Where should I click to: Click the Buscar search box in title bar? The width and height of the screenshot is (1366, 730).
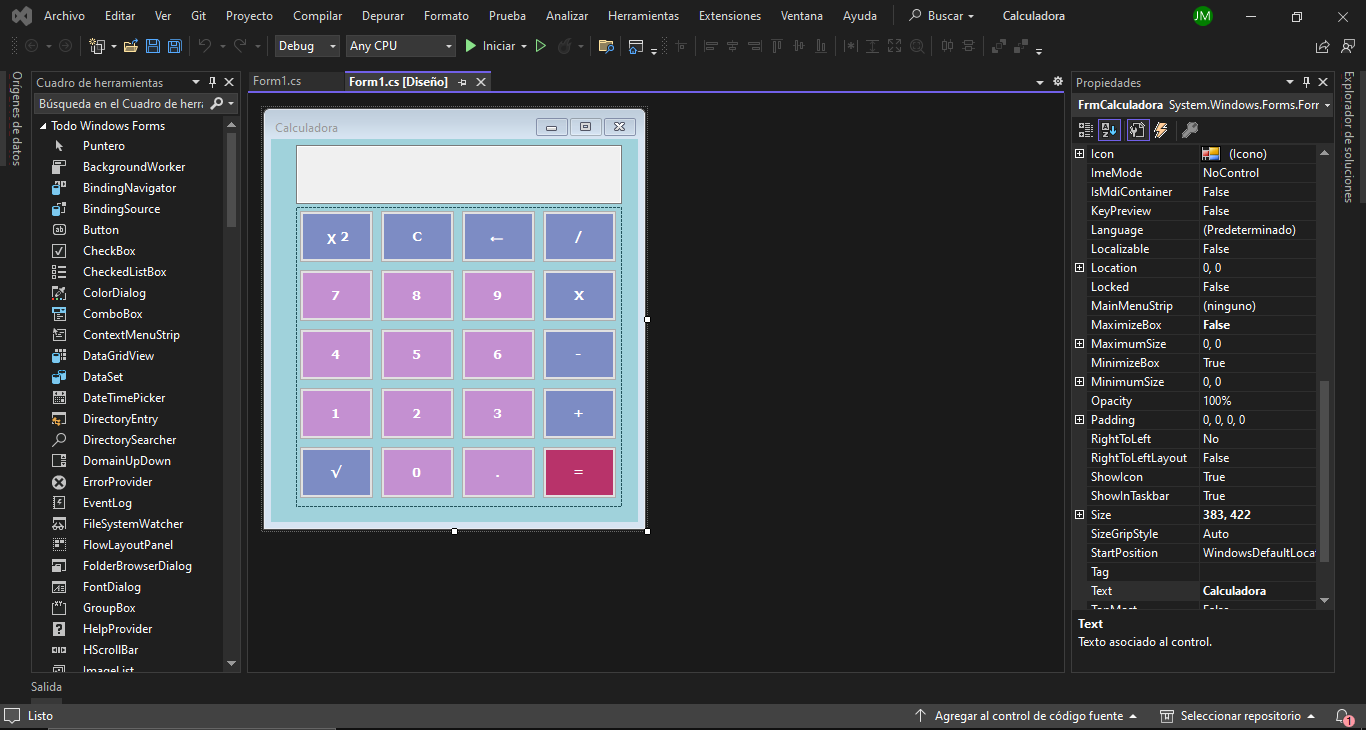942,16
